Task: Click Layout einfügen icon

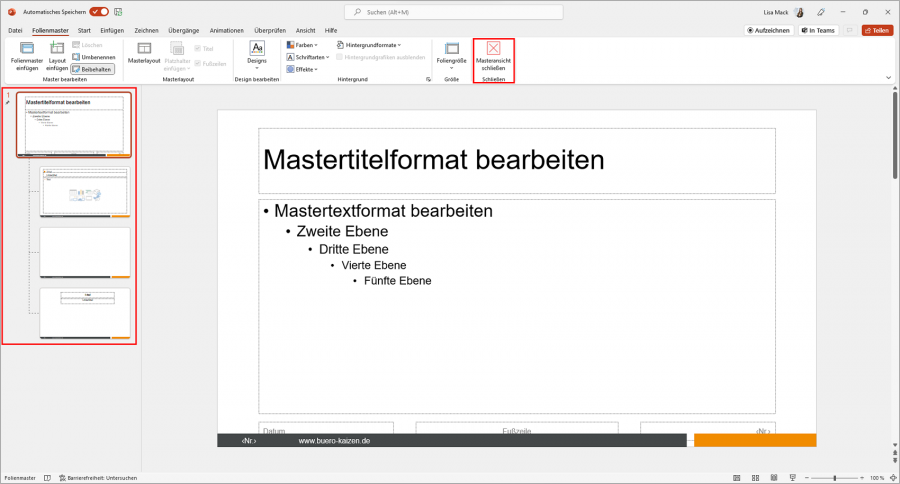Action: (57, 49)
